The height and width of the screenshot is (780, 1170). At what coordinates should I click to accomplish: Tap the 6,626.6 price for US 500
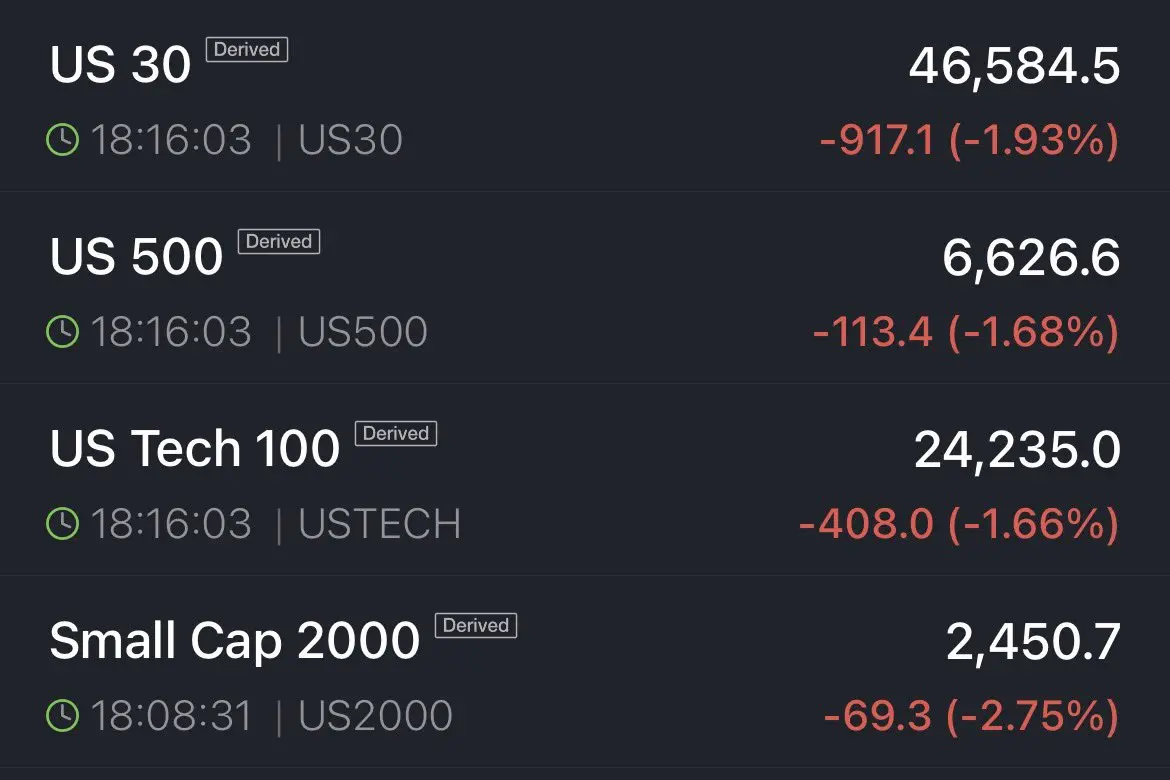click(1031, 258)
